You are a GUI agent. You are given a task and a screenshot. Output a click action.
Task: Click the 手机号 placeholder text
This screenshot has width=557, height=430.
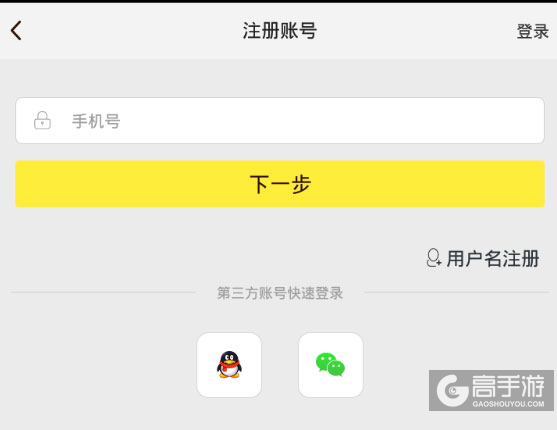pos(96,121)
